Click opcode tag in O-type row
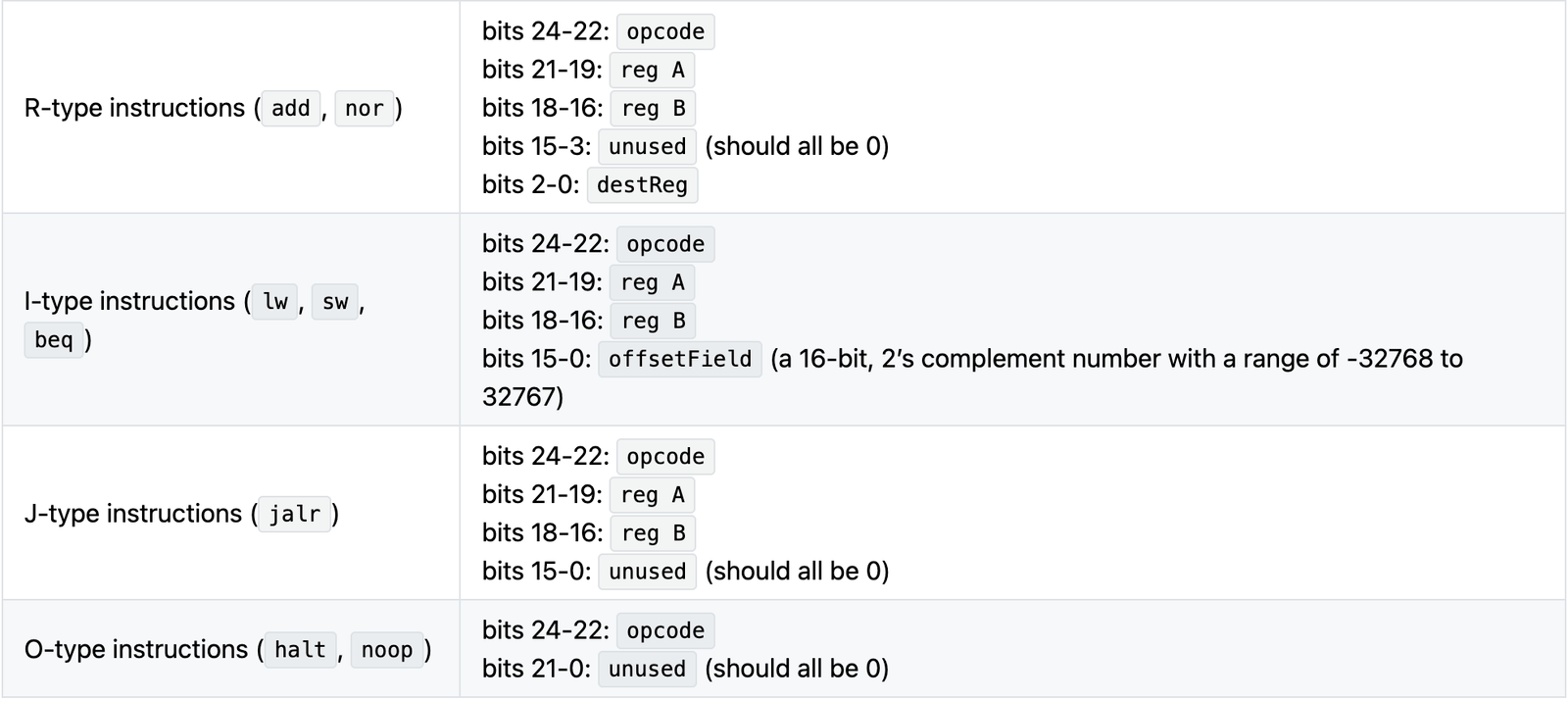Screen dimensions: 1568x701 665,630
